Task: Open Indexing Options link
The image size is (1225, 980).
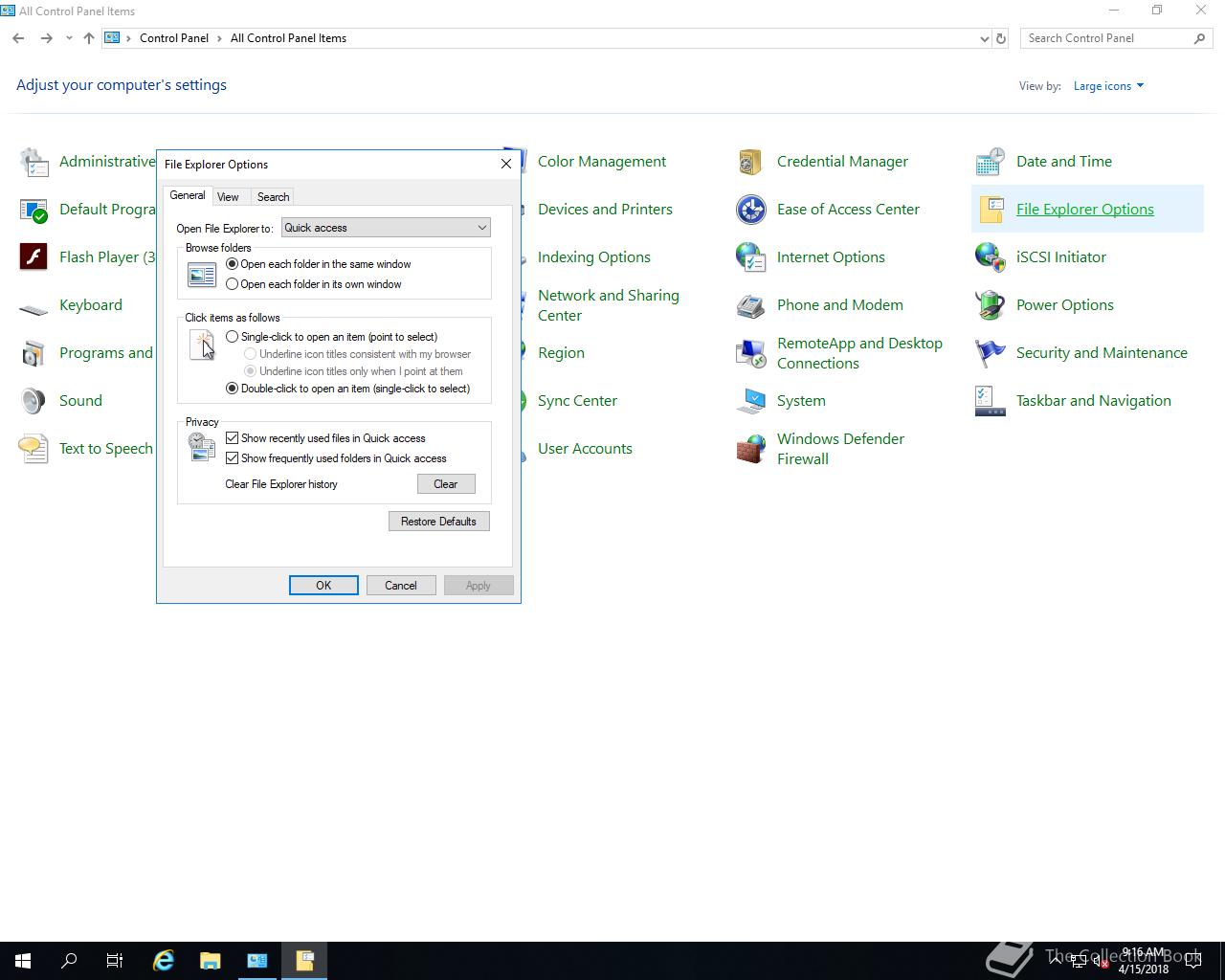Action: click(594, 257)
